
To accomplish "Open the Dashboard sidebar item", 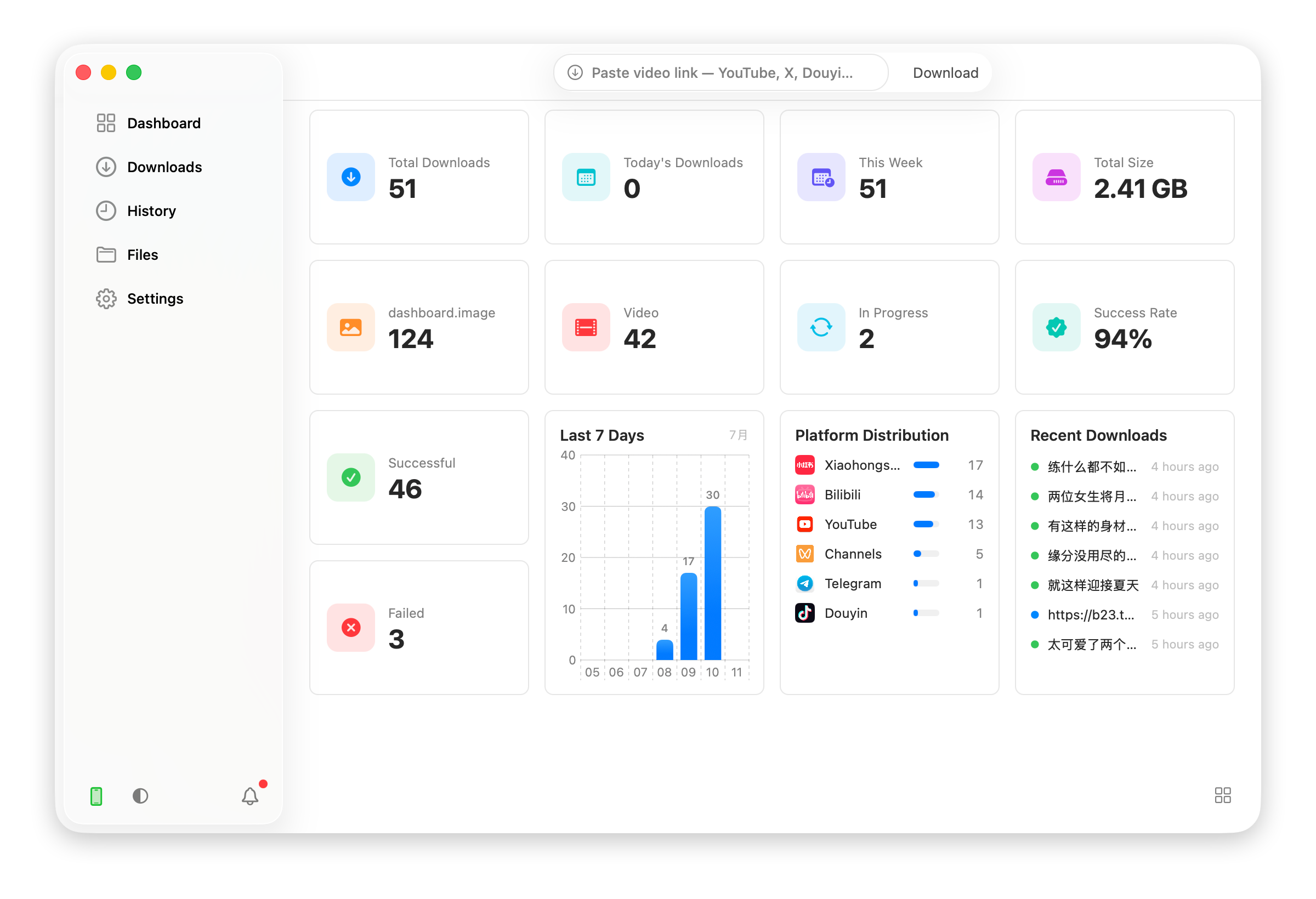I will tap(173, 123).
